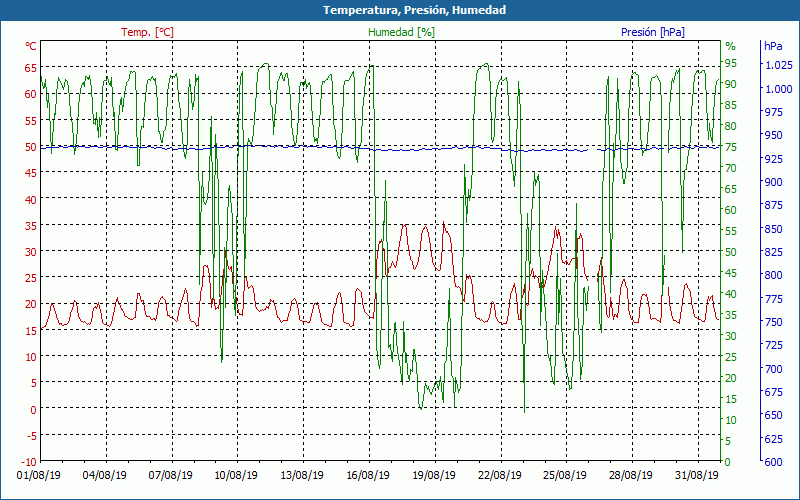
Task: Click the 600 value on pressure axis
Action: click(x=773, y=462)
